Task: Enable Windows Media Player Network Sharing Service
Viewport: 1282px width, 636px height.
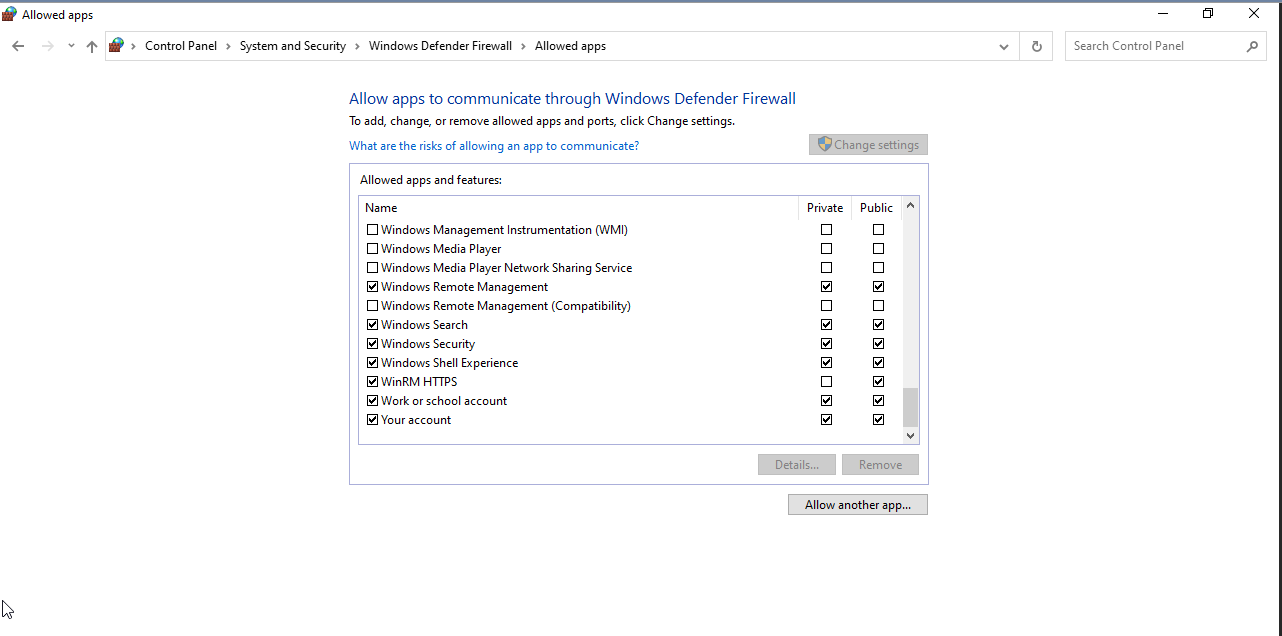Action: click(373, 268)
